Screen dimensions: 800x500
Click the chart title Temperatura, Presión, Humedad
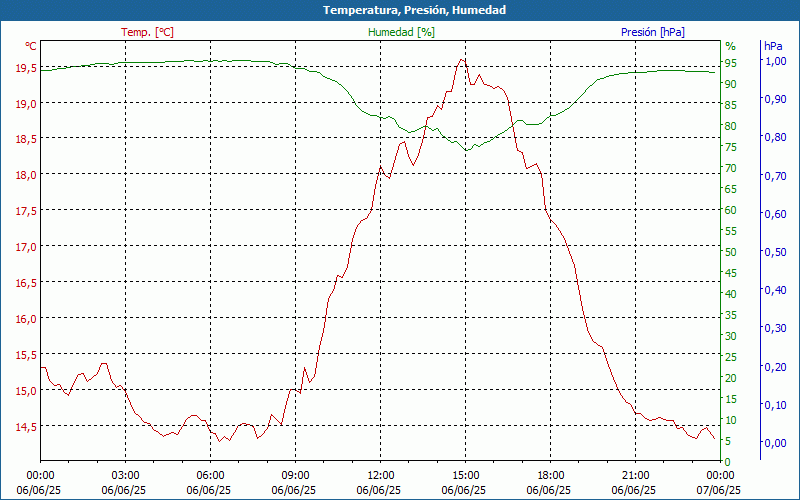(414, 10)
